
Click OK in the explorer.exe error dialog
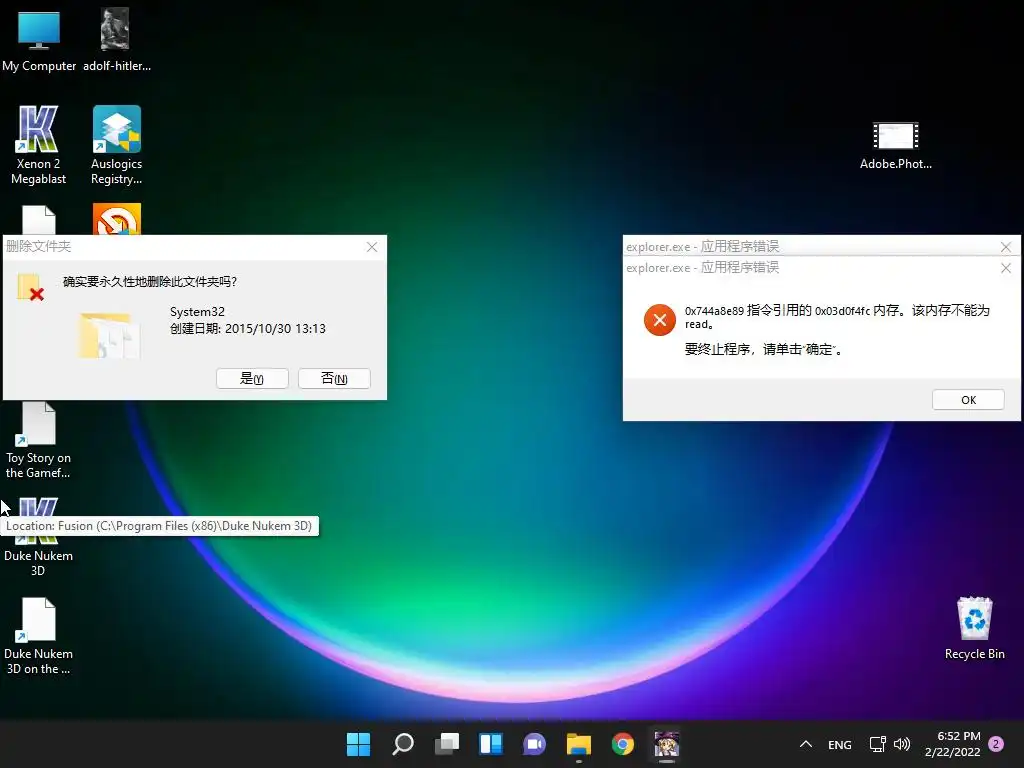point(968,400)
